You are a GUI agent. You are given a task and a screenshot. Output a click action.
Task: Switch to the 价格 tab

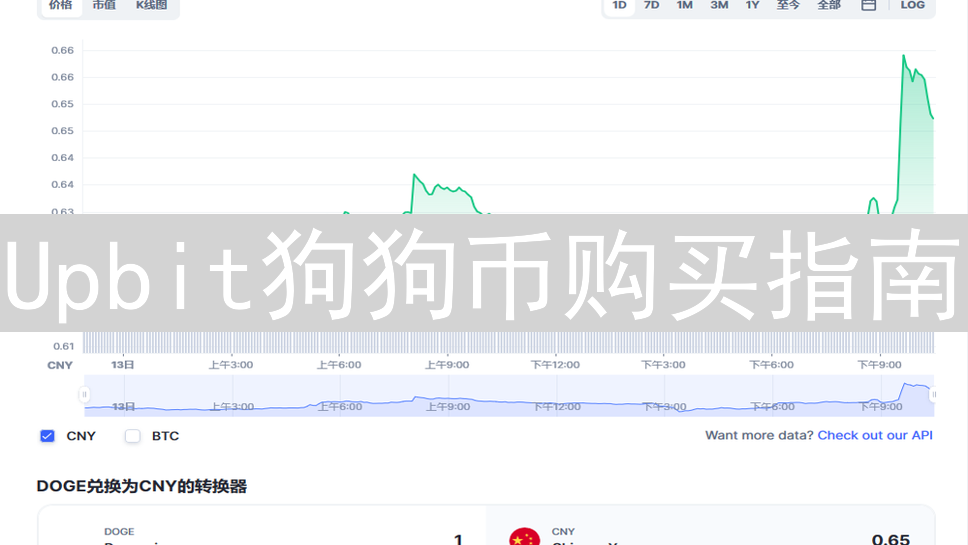coord(60,6)
